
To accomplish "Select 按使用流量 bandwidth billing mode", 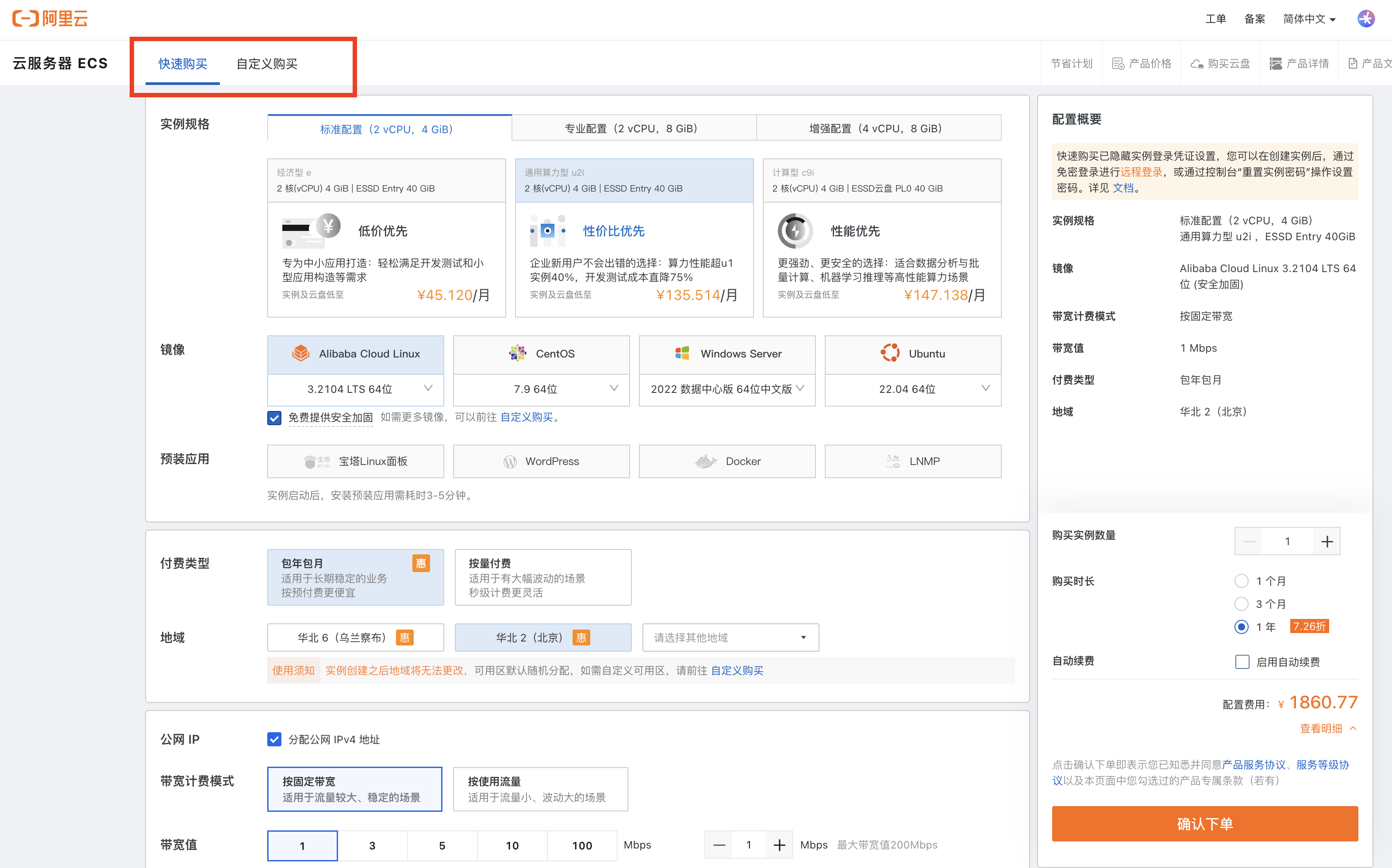I will click(540, 789).
